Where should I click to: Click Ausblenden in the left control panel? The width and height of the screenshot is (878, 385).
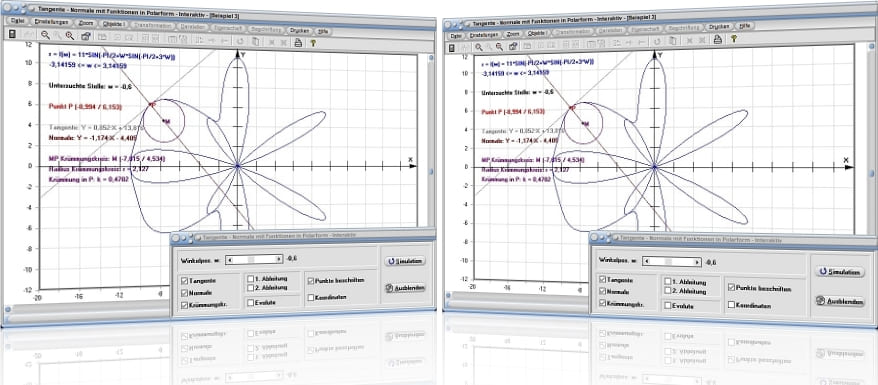(x=405, y=288)
